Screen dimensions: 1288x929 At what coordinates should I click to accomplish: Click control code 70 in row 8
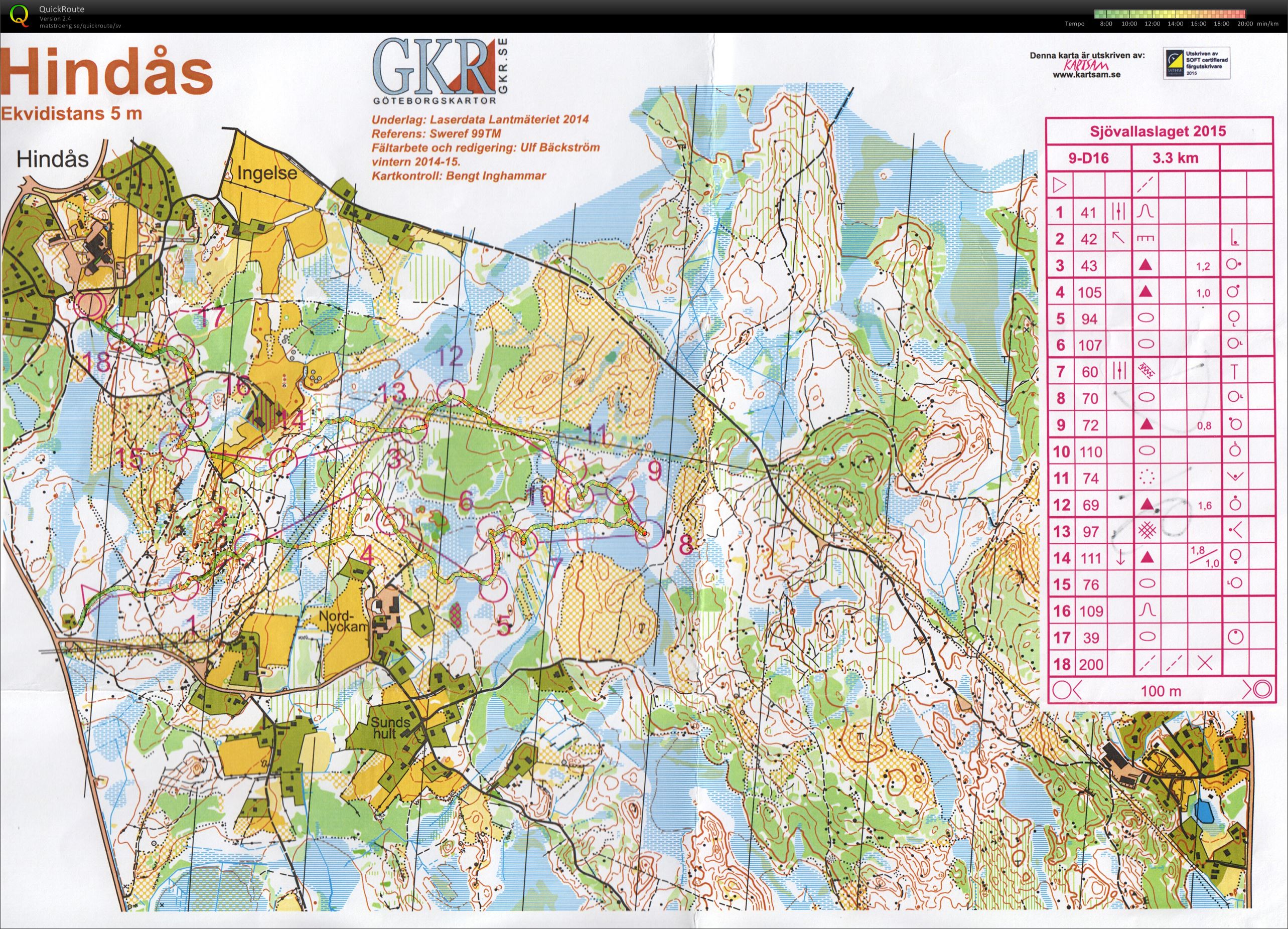tap(1090, 399)
